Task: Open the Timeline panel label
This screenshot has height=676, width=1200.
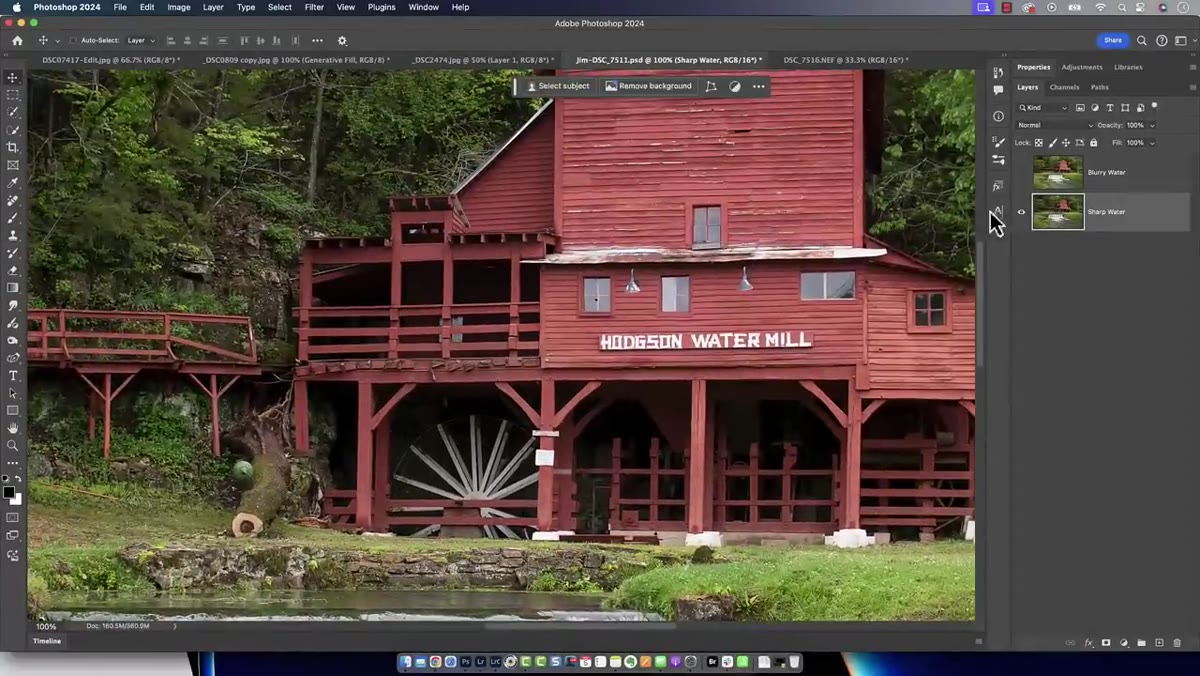Action: click(47, 641)
